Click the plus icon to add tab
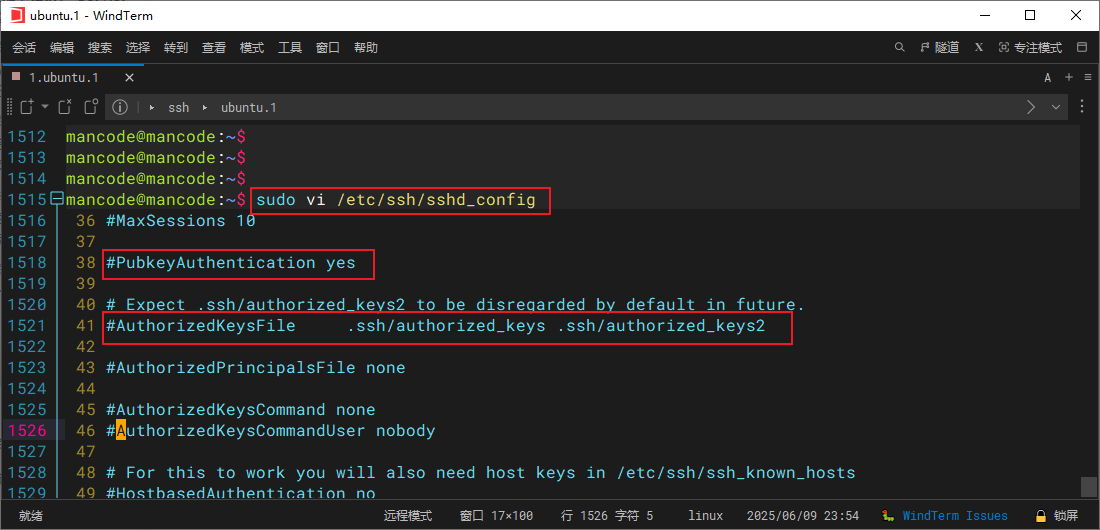 [1068, 77]
